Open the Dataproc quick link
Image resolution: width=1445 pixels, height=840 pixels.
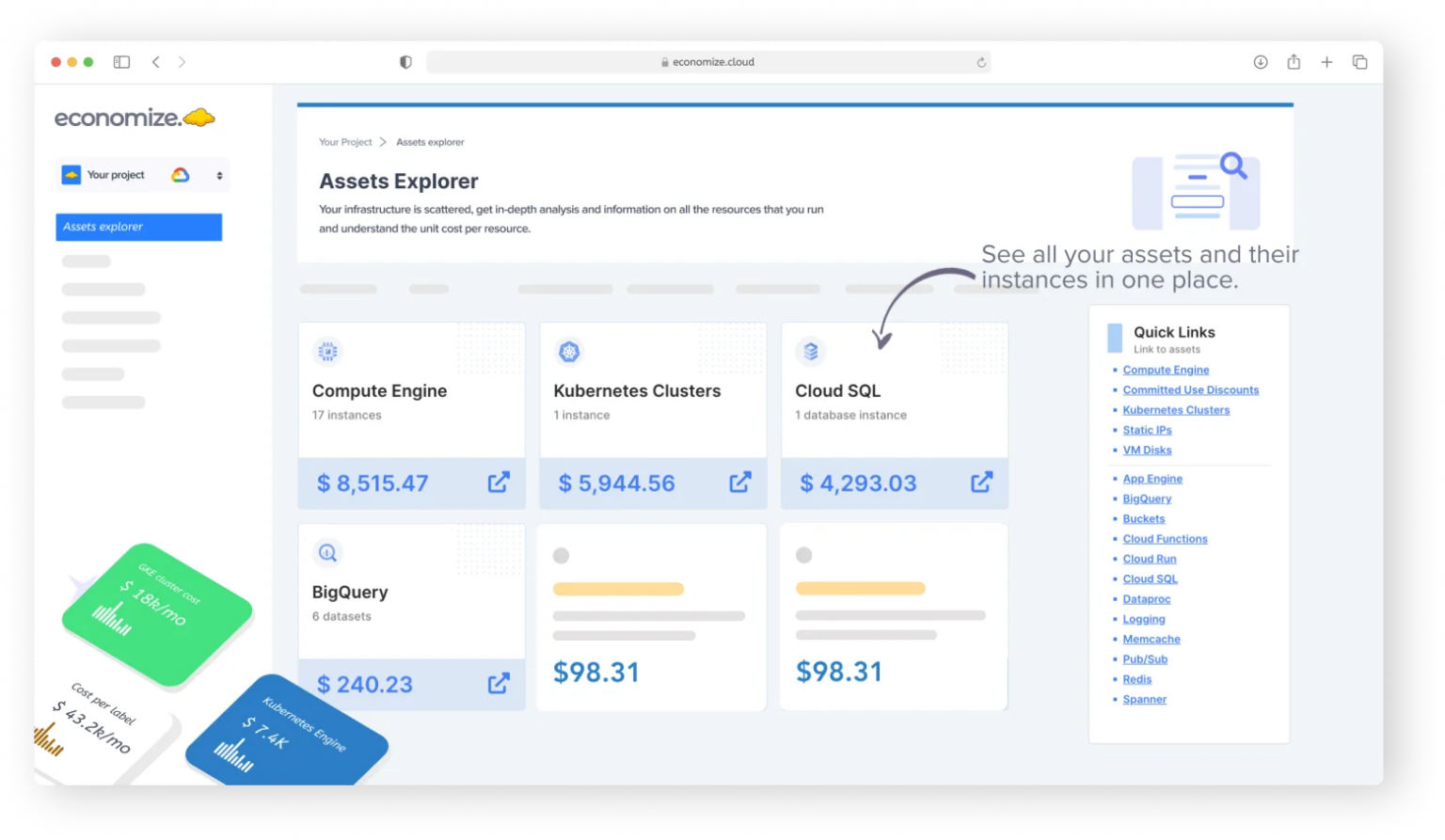point(1147,599)
